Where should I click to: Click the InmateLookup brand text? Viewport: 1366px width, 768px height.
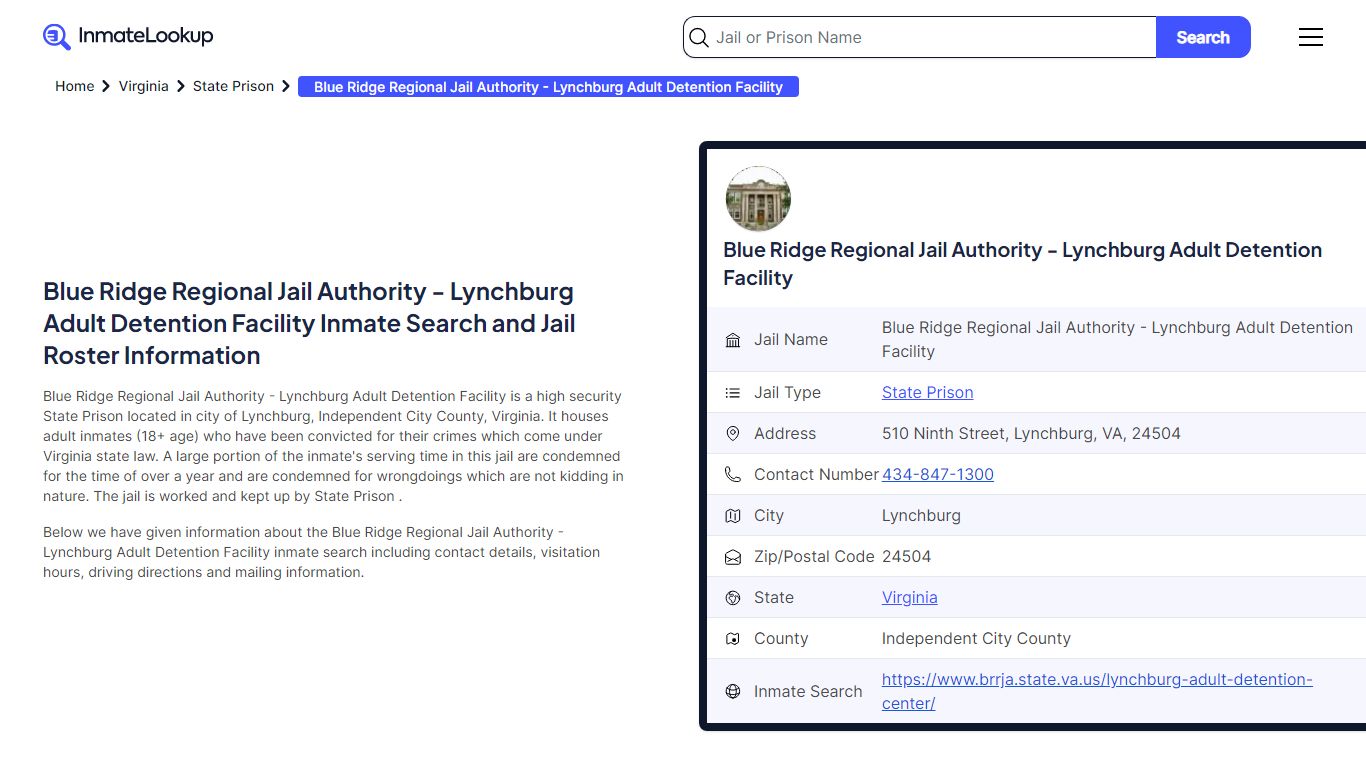[146, 36]
